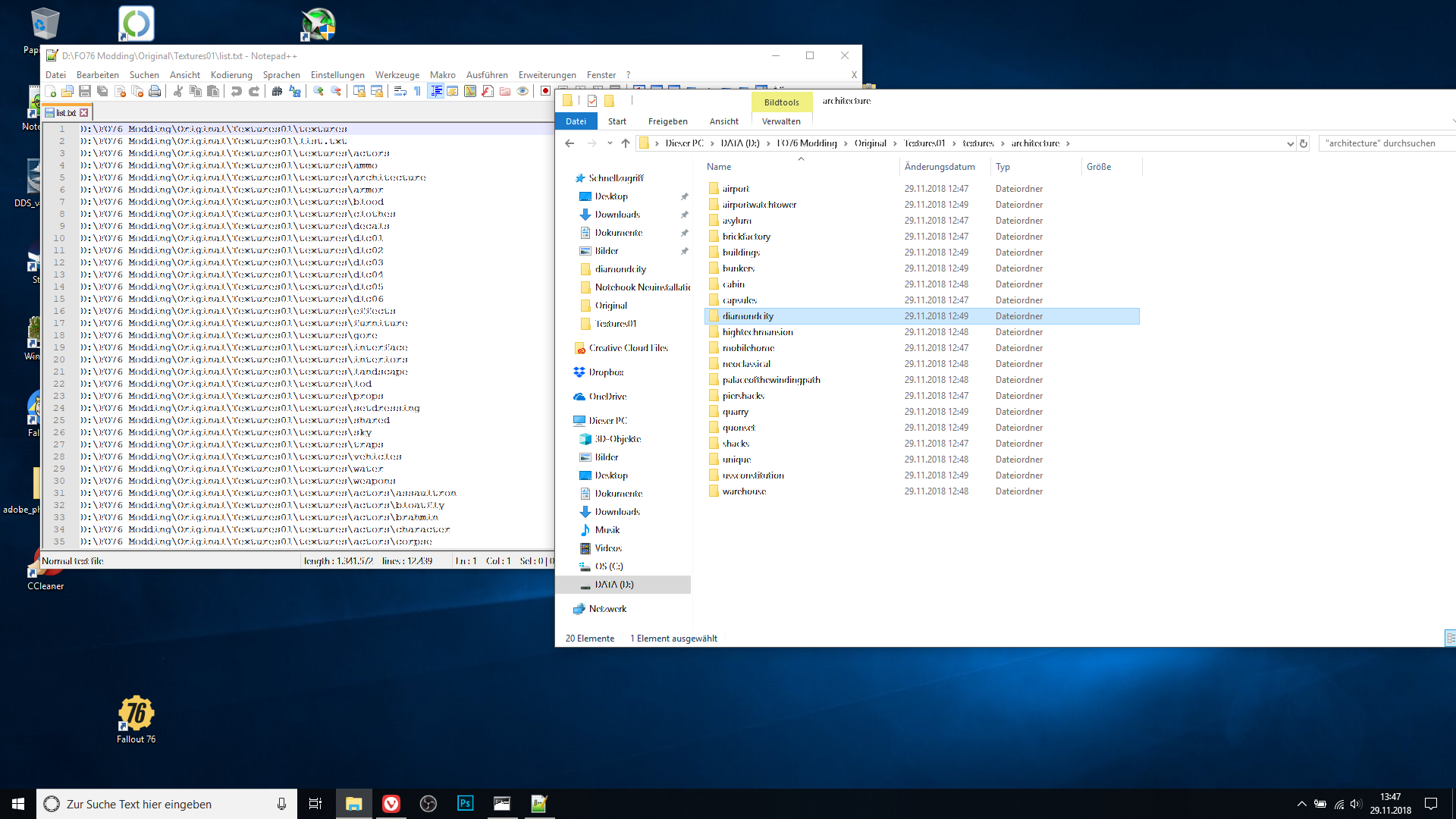Click the Print document icon
1456x819 pixels.
point(155,91)
